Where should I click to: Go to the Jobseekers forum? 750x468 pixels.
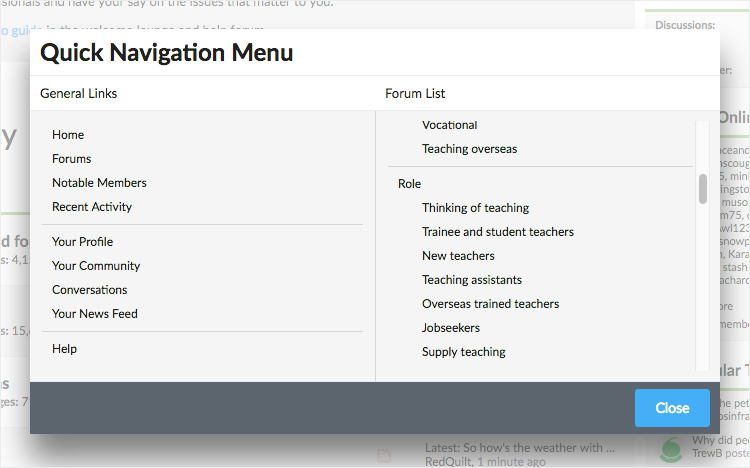click(451, 328)
